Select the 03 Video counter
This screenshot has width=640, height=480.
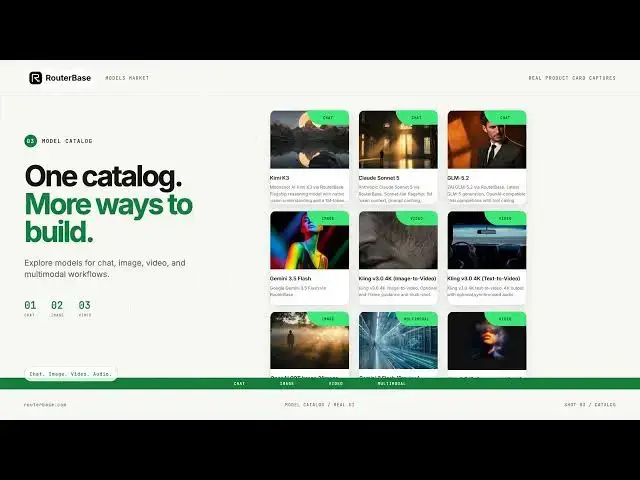click(x=85, y=309)
